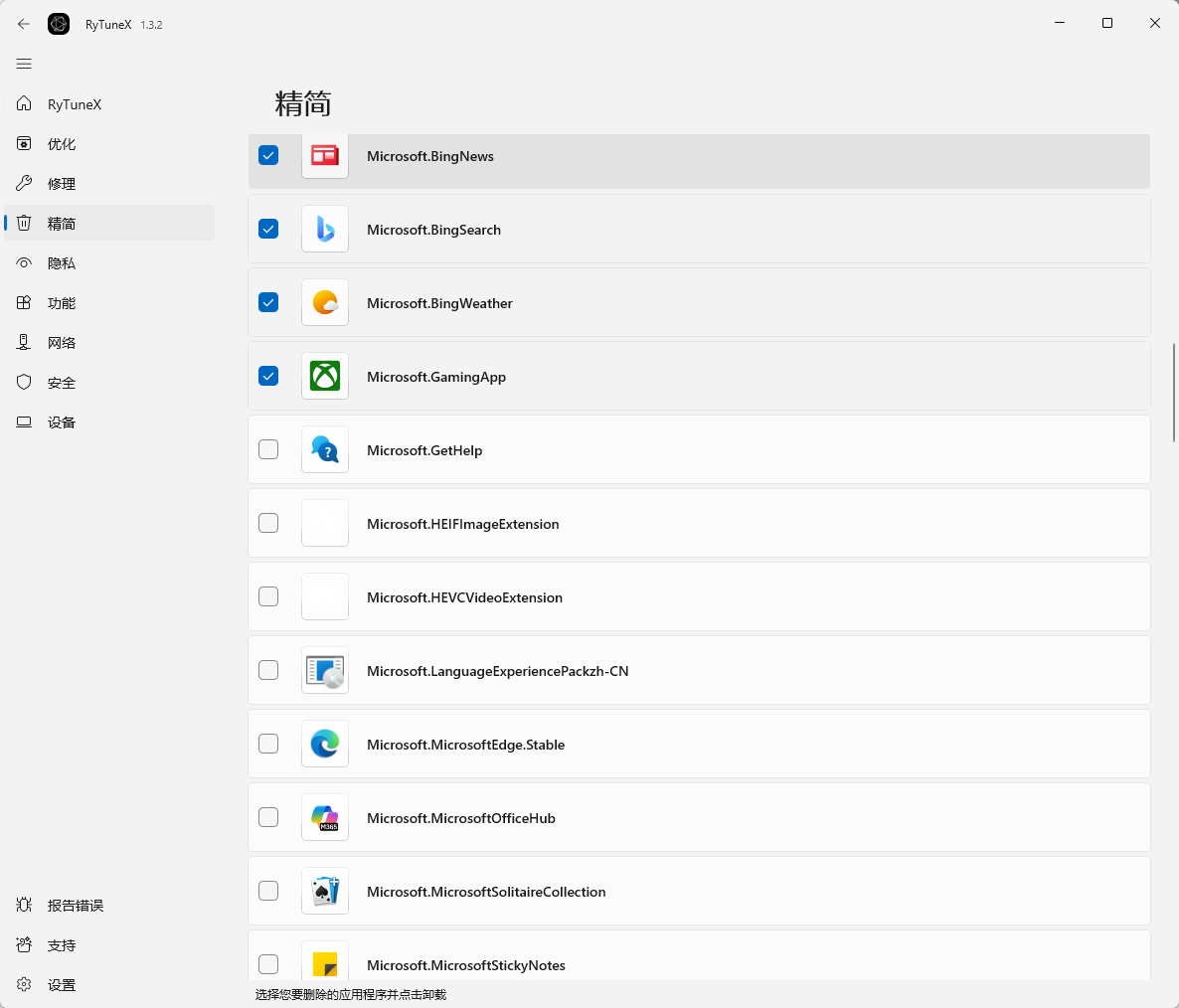Check the LanguageExperiencePackzh-CN checkbox

click(268, 670)
